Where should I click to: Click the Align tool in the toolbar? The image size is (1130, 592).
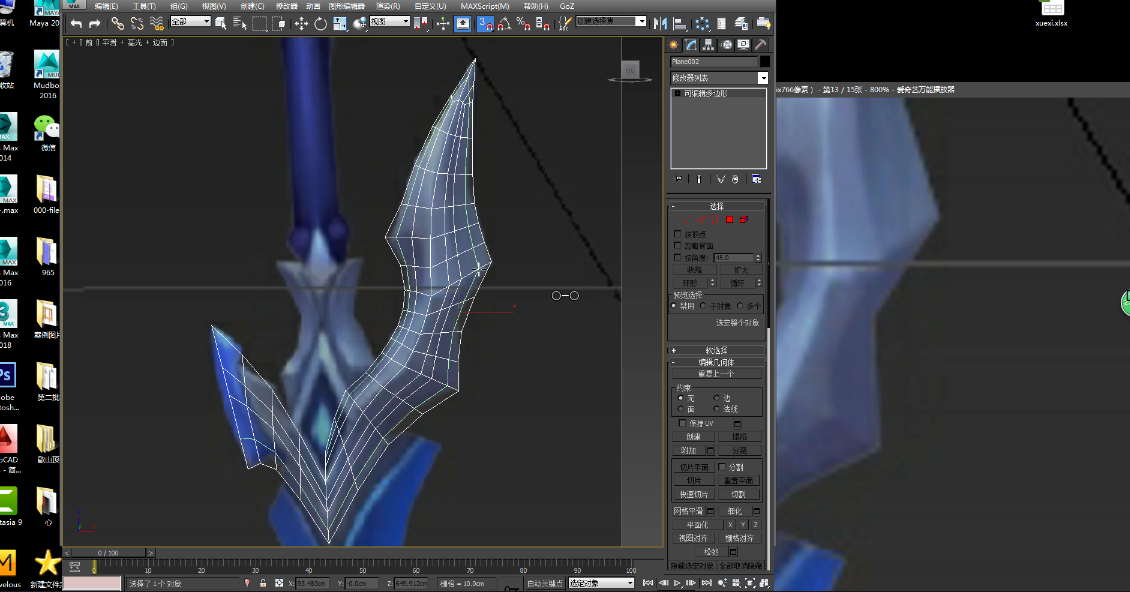680,24
